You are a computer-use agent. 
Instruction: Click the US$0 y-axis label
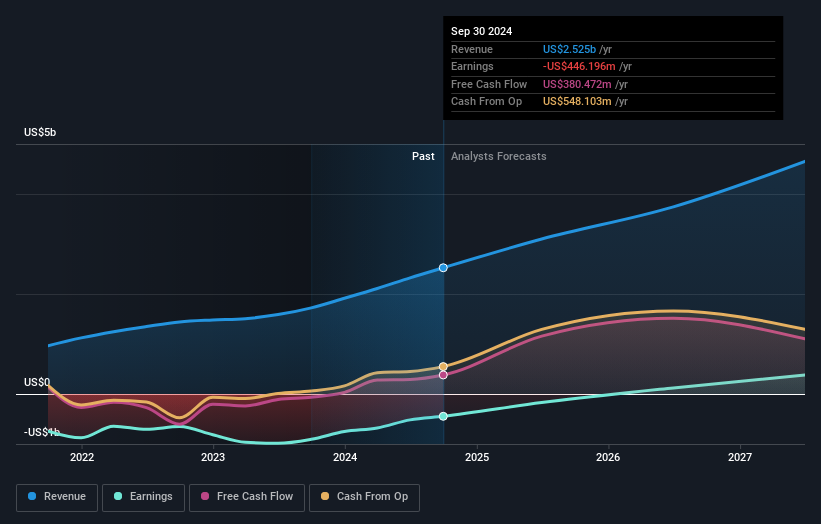point(37,382)
